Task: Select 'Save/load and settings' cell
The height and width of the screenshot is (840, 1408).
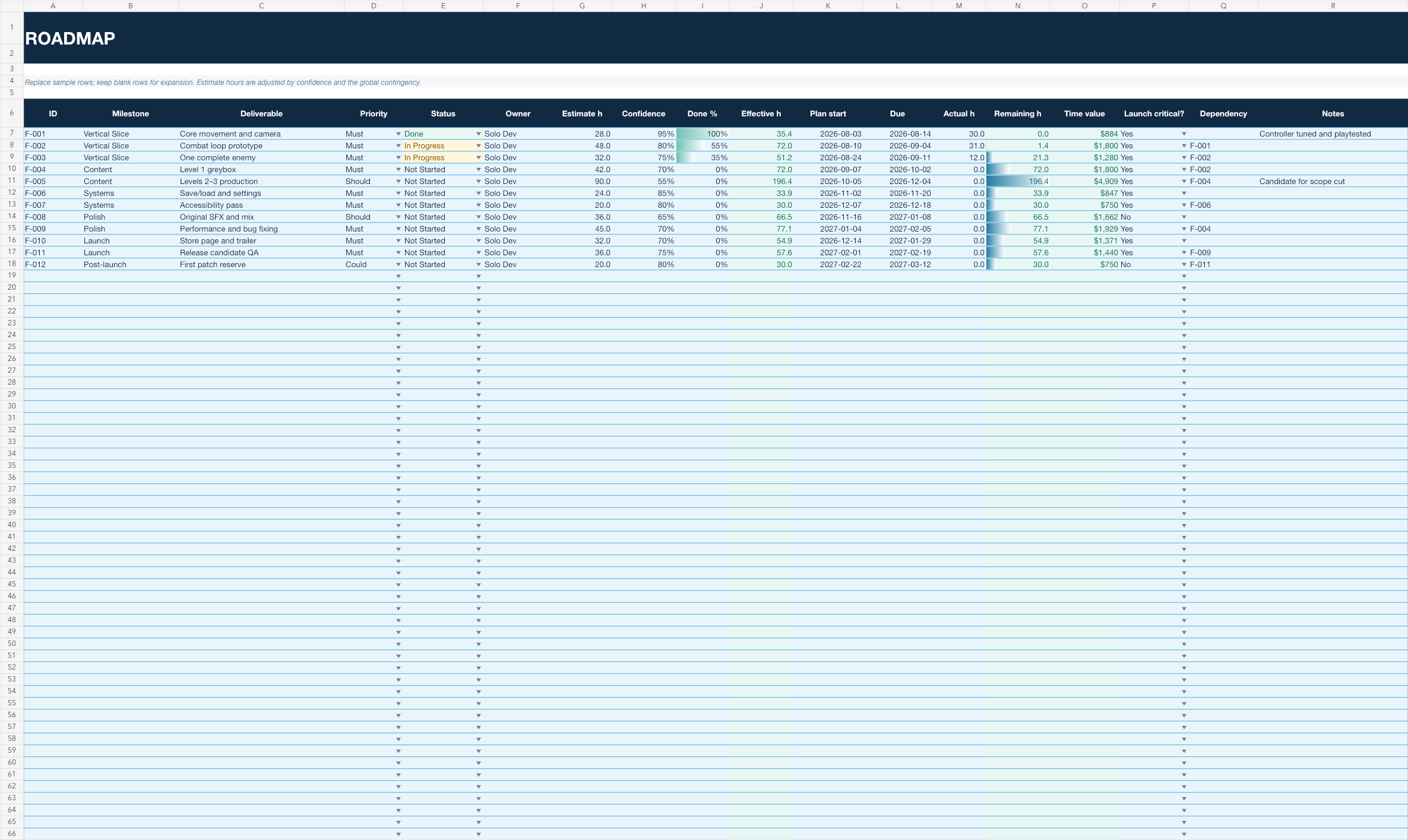Action: point(261,194)
